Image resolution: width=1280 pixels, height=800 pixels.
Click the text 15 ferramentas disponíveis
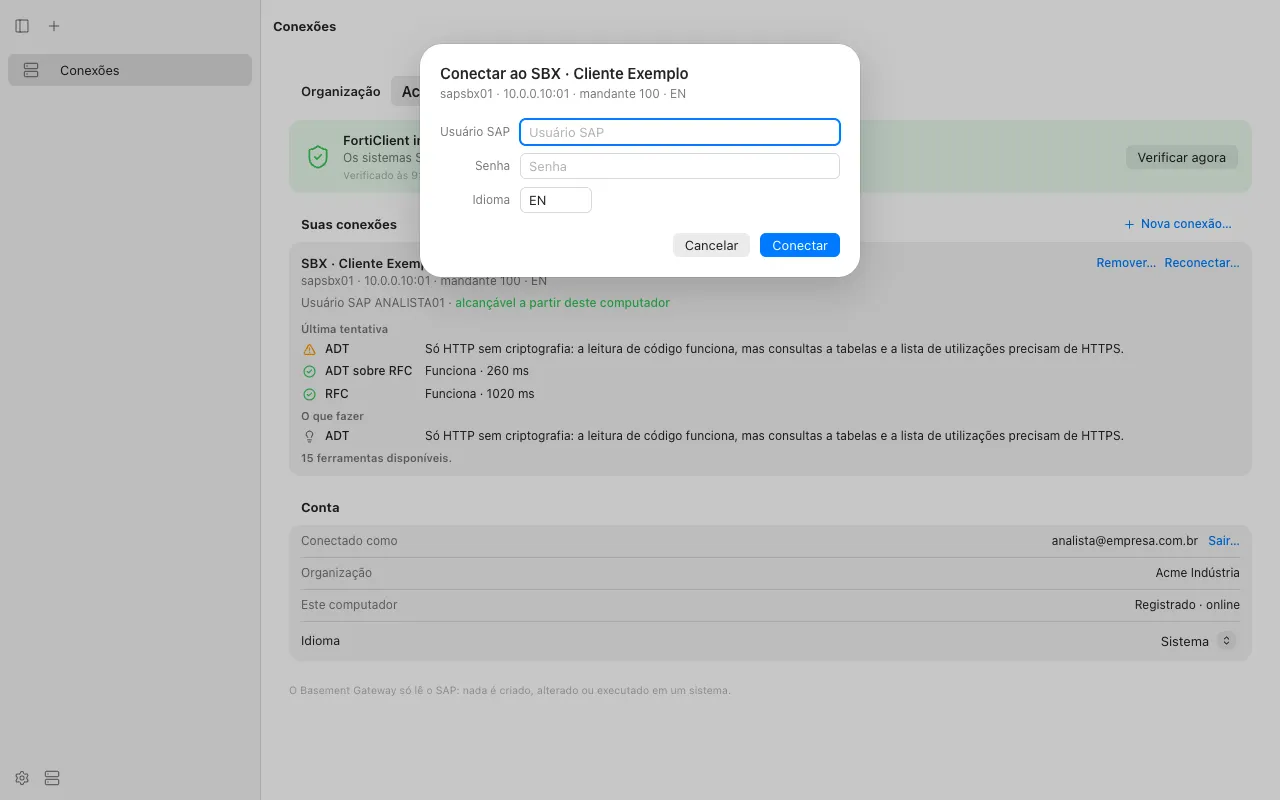[376, 458]
